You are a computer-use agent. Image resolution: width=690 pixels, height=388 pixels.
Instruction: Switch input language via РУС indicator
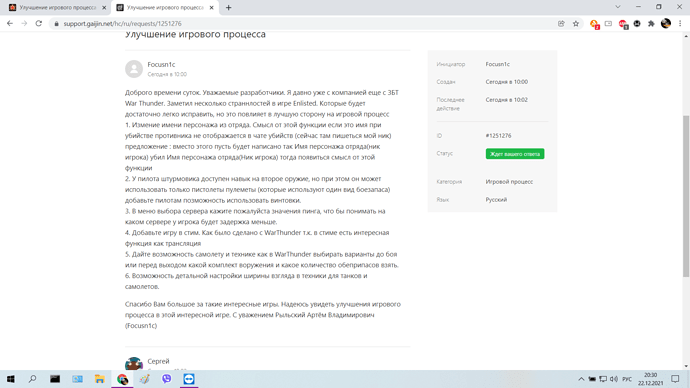click(x=627, y=379)
